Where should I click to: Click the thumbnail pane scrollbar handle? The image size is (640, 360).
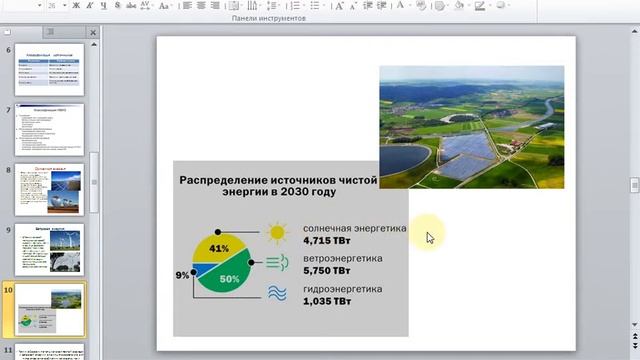coord(94,182)
